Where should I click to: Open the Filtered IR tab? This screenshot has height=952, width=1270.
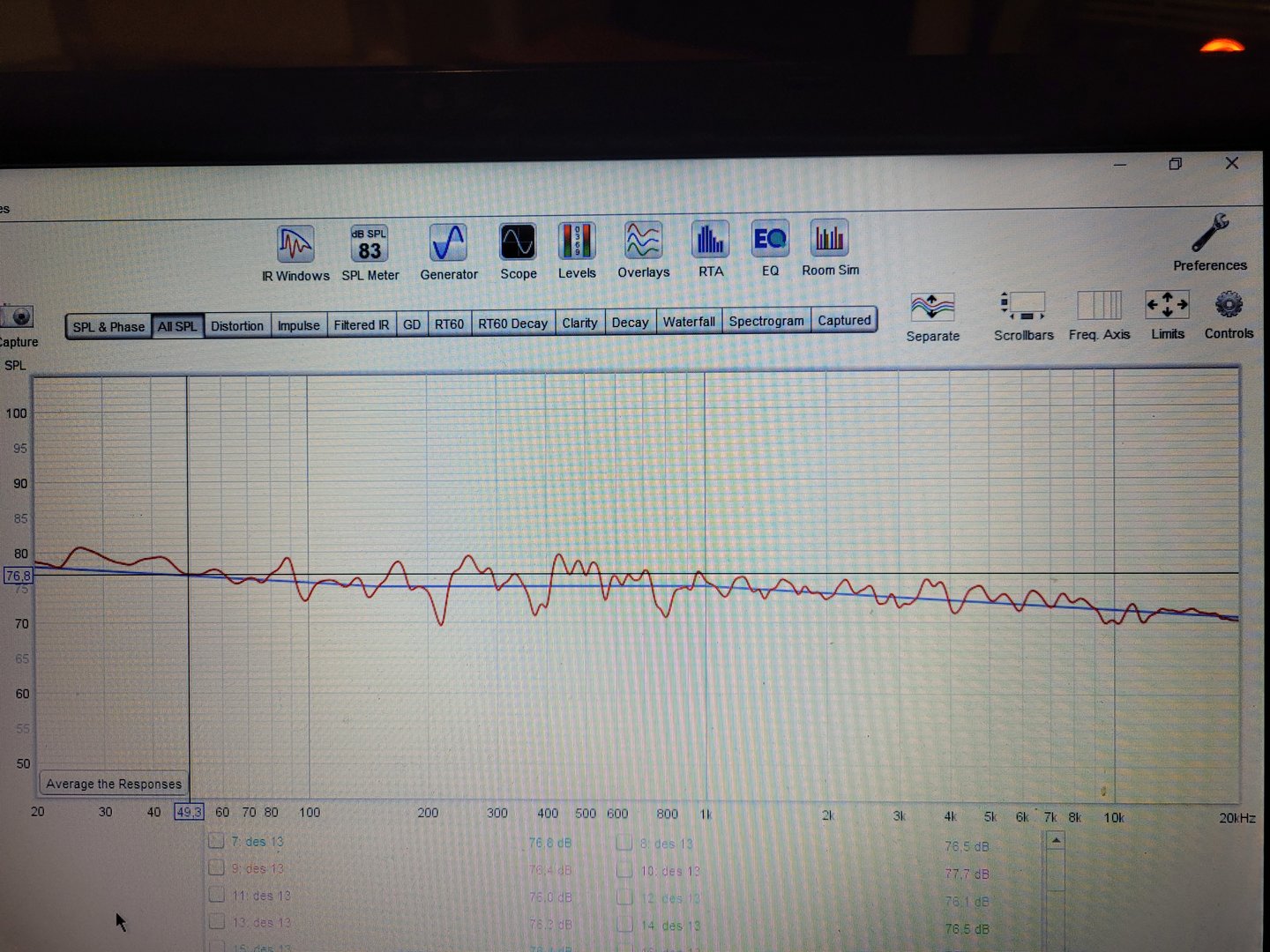[362, 324]
